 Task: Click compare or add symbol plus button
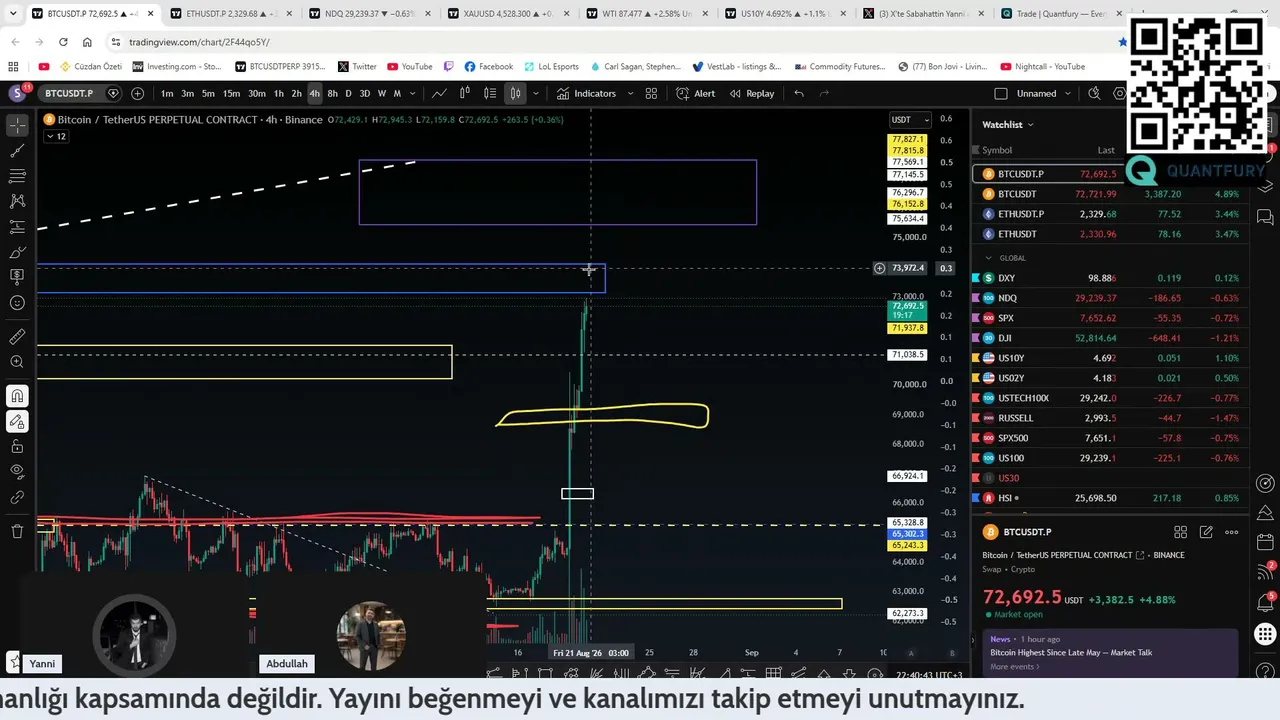(x=137, y=93)
